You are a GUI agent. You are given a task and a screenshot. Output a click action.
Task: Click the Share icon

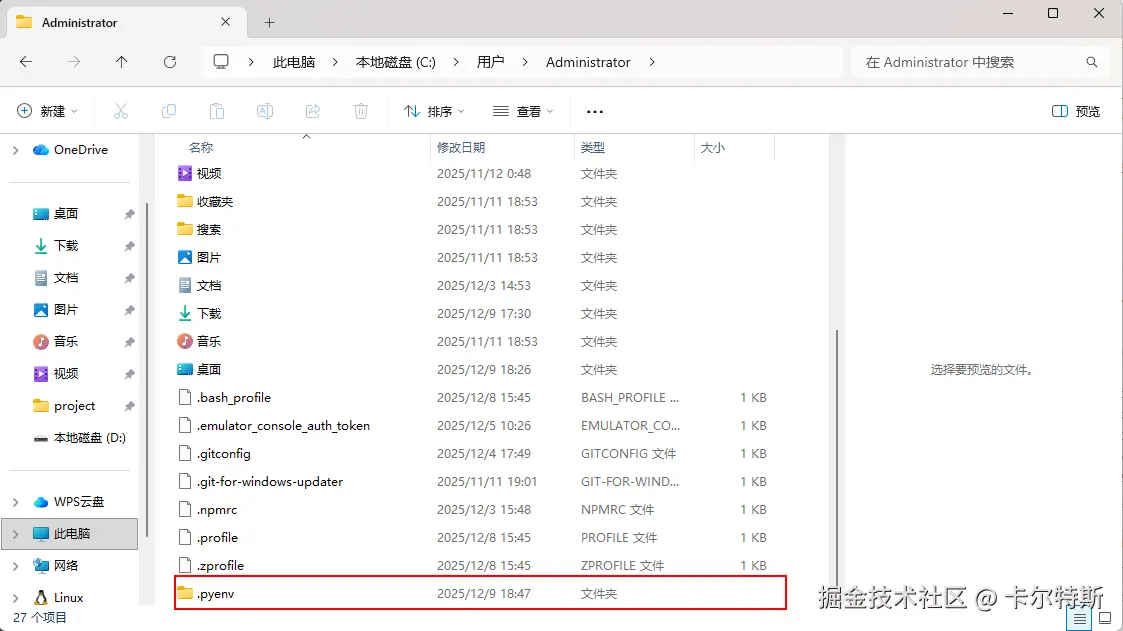pos(312,111)
